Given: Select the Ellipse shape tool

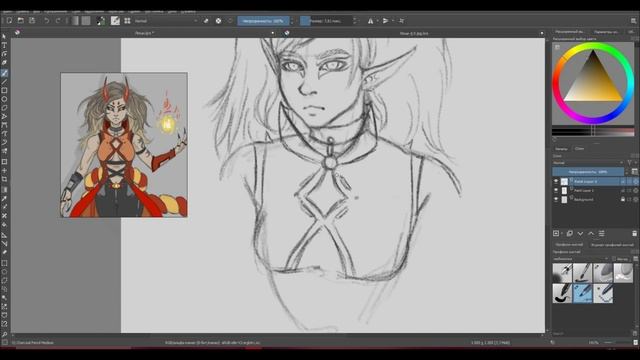Looking at the screenshot, I should click(x=4, y=99).
